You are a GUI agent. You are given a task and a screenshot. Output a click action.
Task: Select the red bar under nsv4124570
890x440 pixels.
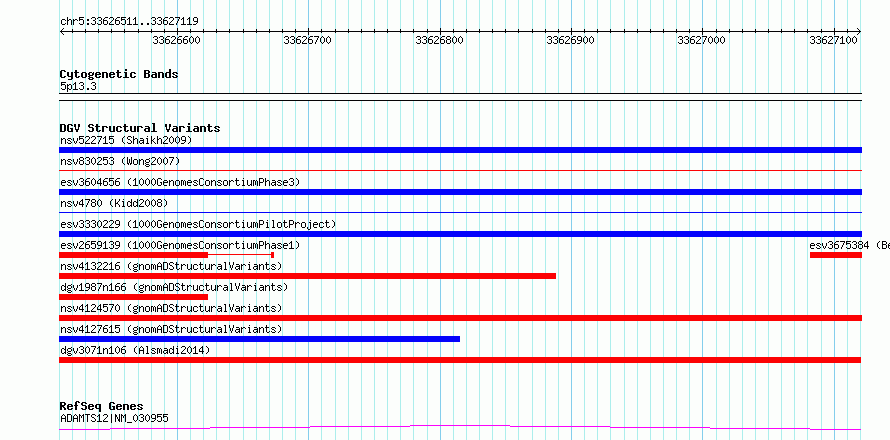460,318
